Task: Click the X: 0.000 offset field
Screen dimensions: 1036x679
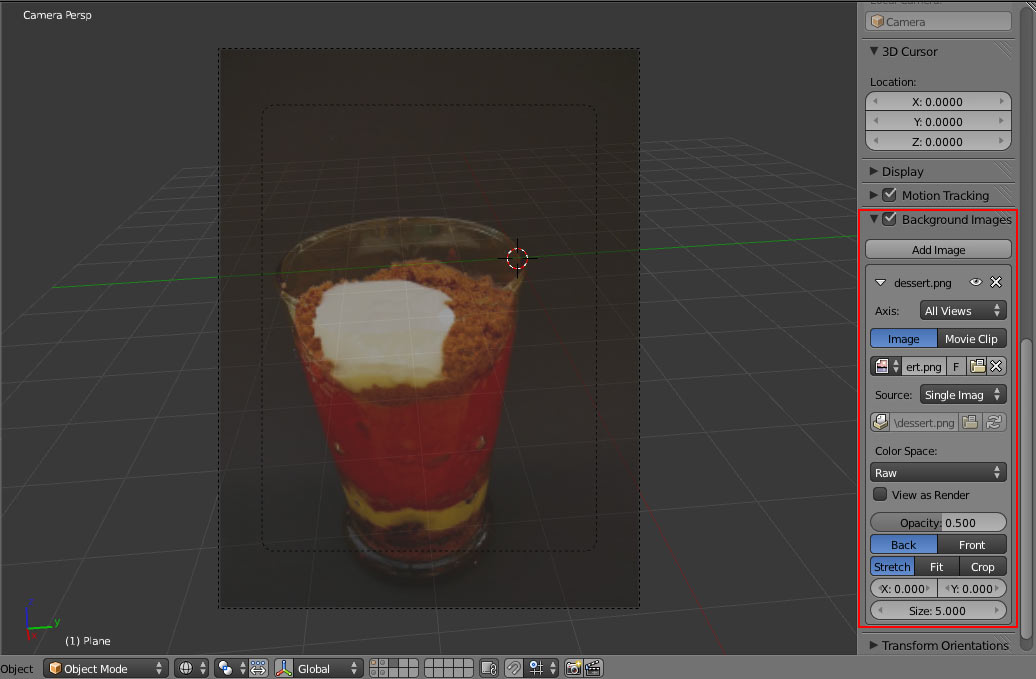Action: pyautogui.click(x=904, y=589)
